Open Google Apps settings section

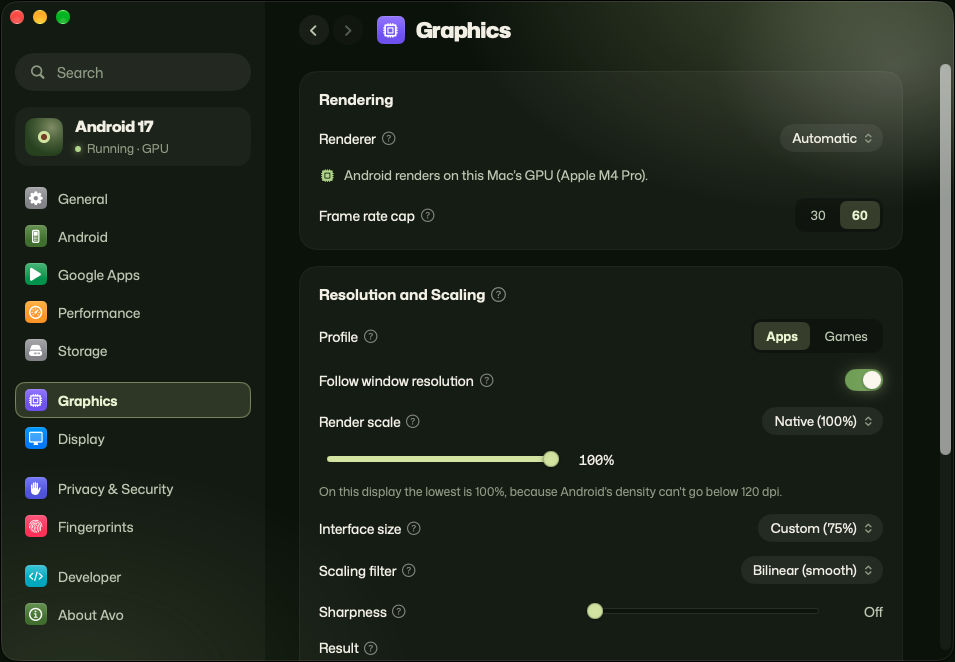[133, 275]
